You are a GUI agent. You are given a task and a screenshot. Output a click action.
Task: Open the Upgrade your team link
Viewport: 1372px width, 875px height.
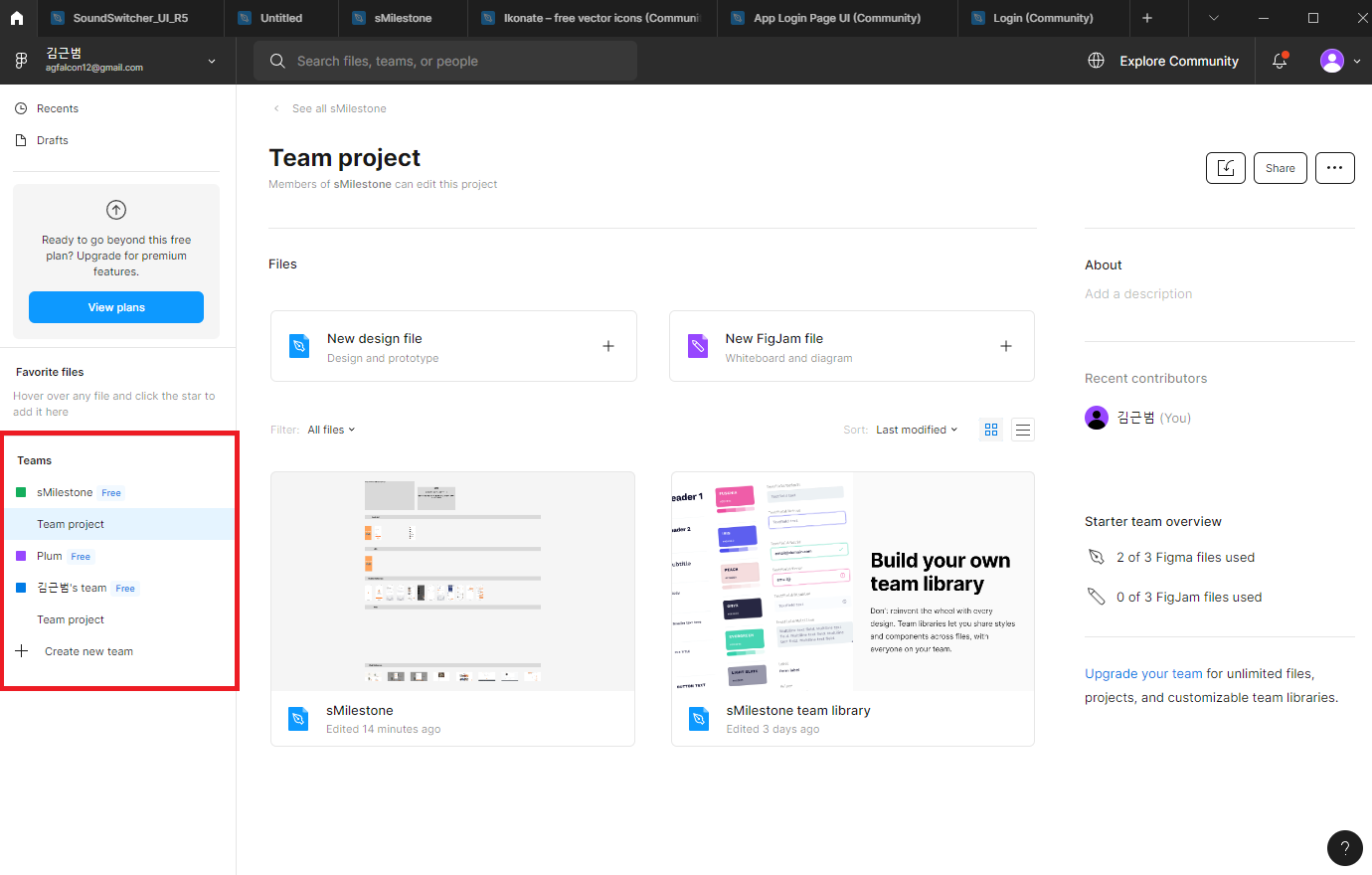coord(1143,673)
